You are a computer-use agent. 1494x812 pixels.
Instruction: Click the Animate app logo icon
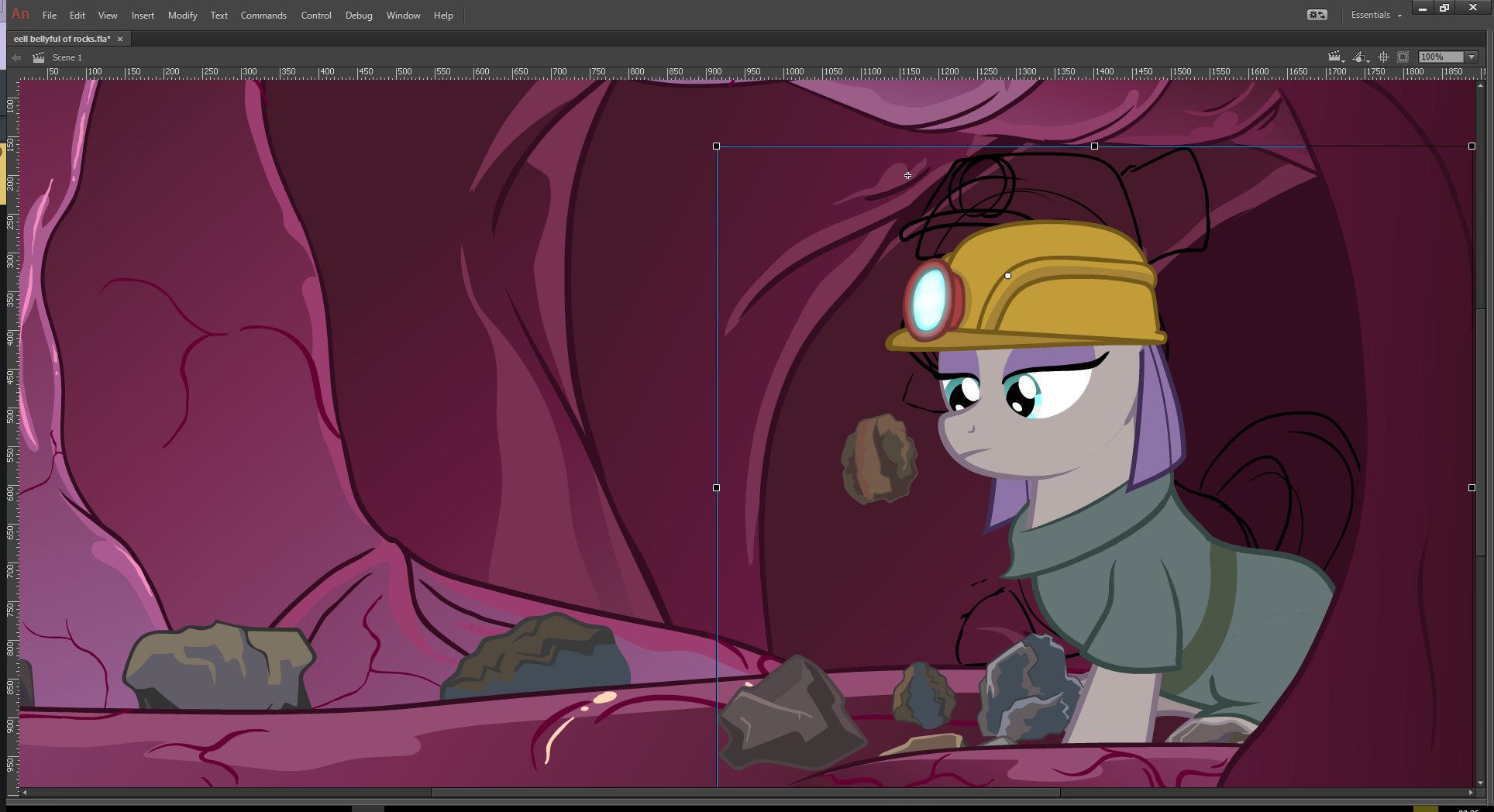[20, 15]
